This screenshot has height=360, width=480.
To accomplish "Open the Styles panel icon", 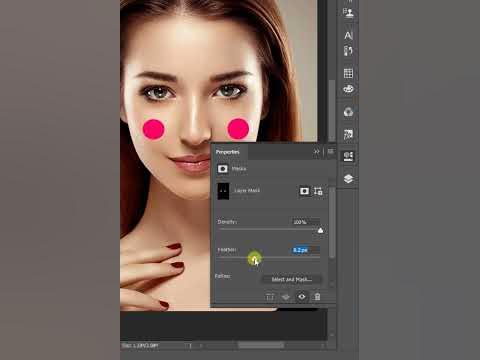I will [x=348, y=134].
